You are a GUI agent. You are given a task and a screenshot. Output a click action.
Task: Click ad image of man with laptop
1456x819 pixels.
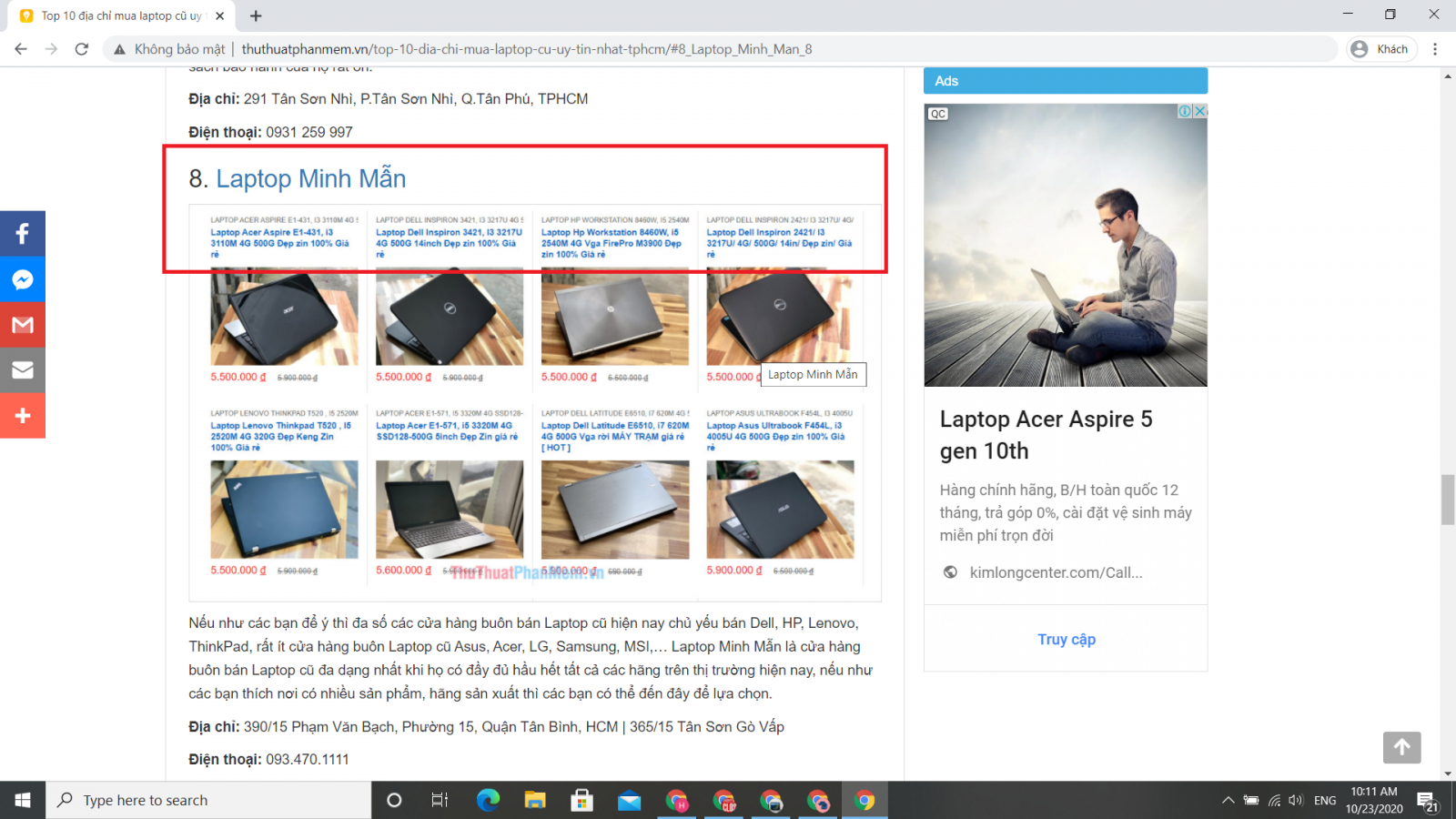click(x=1066, y=245)
